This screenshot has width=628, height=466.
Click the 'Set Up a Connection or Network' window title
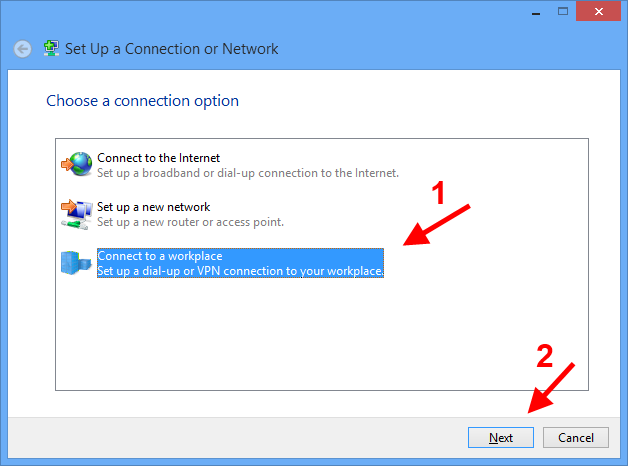tap(171, 49)
